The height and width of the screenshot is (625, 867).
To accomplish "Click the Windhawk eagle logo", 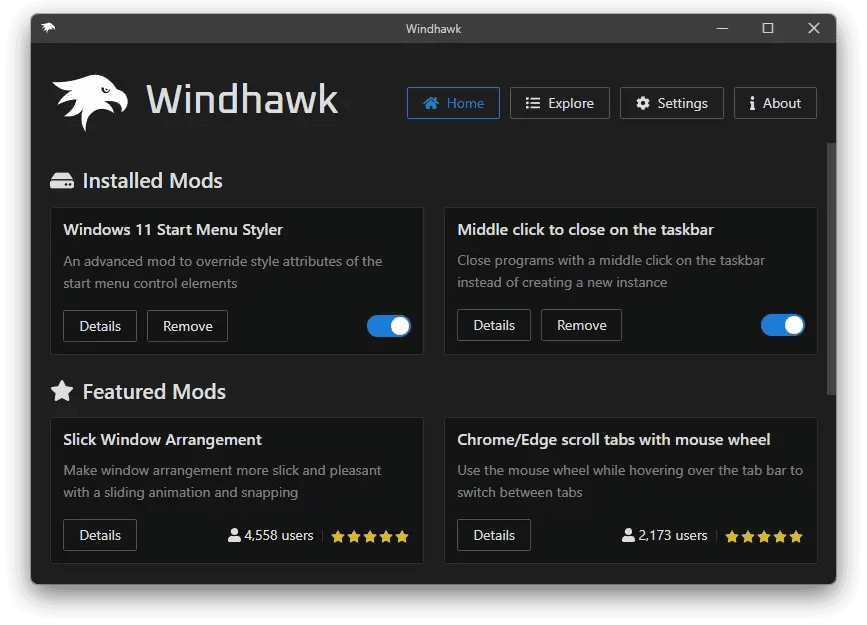I will pyautogui.click(x=90, y=102).
